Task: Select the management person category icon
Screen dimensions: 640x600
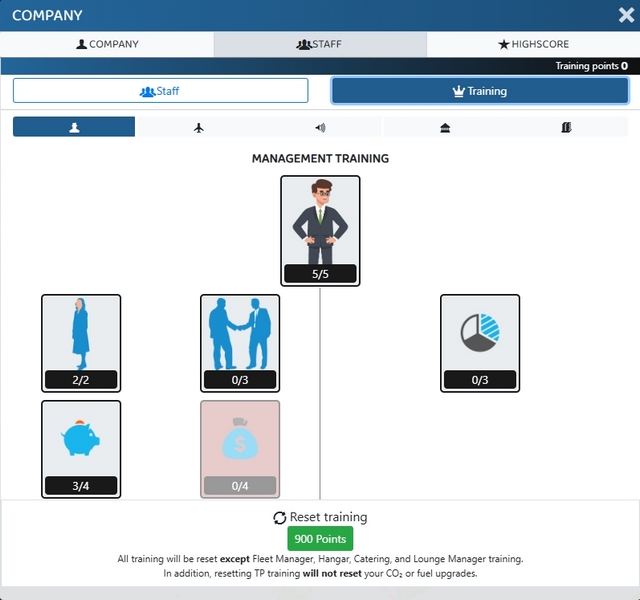Action: click(x=74, y=127)
